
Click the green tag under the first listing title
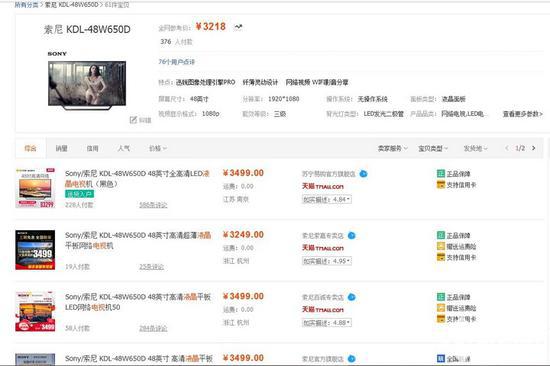[x=79, y=194]
